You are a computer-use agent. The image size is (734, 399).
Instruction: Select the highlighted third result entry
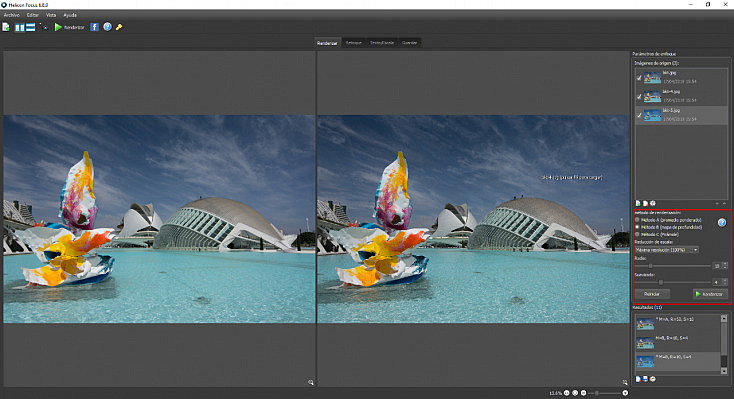(x=677, y=361)
